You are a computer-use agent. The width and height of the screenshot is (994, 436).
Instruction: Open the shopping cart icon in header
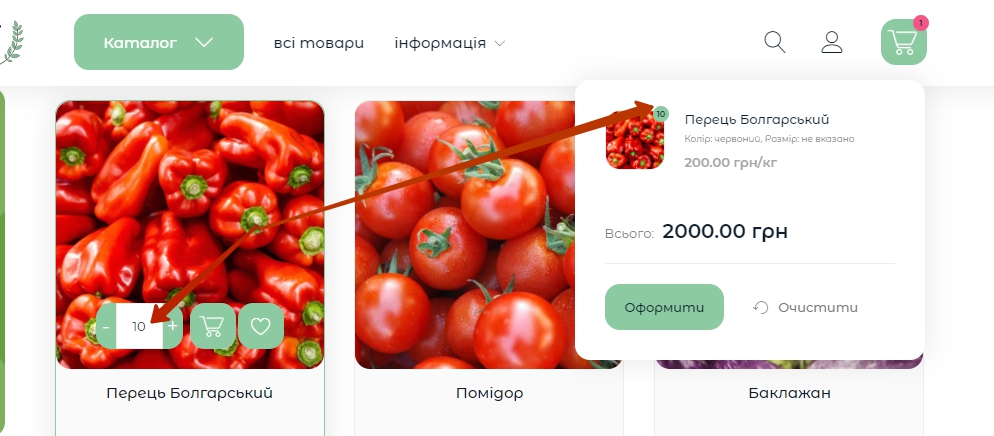click(x=903, y=42)
